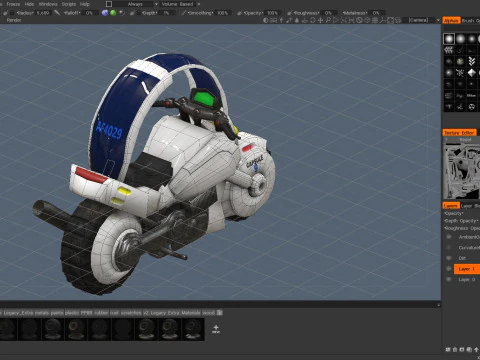Screen dimensions: 480x360
Task: Select the first smart material preview sphere
Action: pos(7,329)
